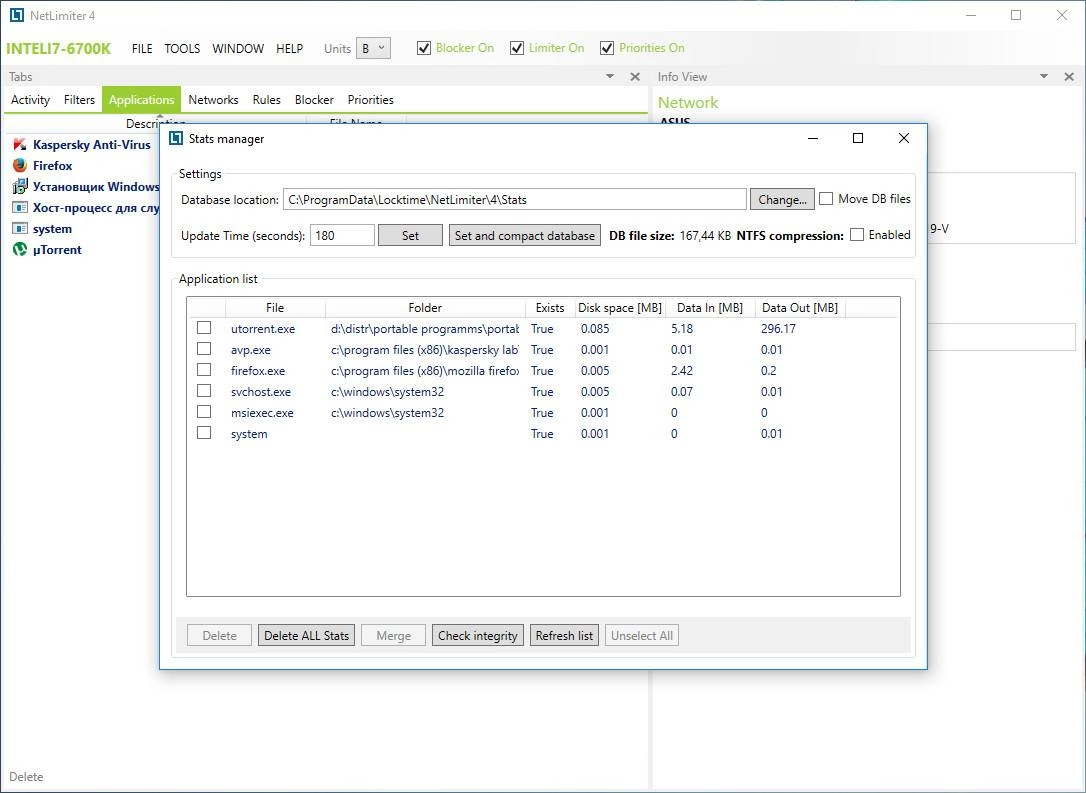The width and height of the screenshot is (1086, 793).
Task: Enable NTFS compression checkbox
Action: [857, 235]
